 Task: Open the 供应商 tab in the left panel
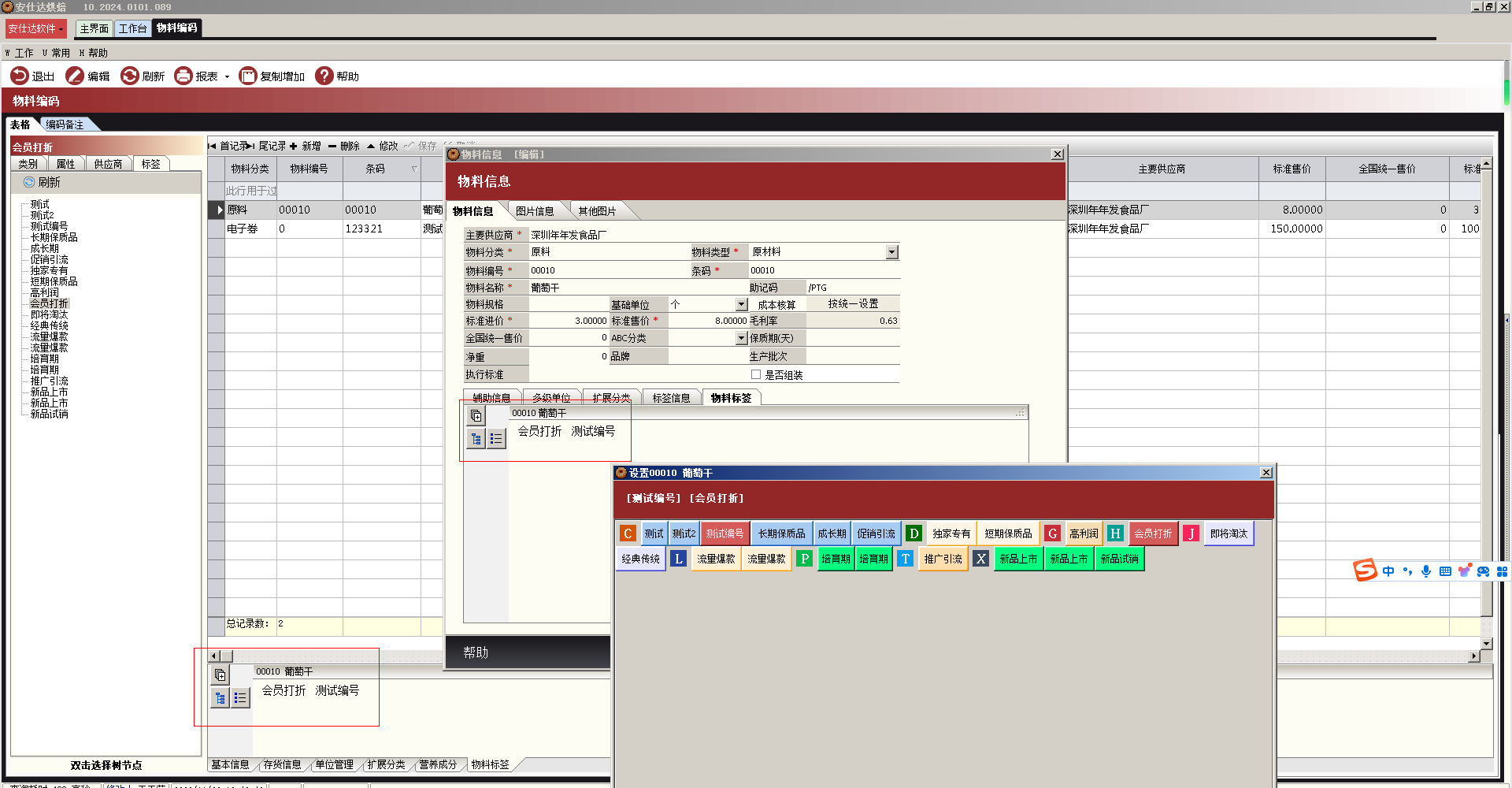(108, 164)
